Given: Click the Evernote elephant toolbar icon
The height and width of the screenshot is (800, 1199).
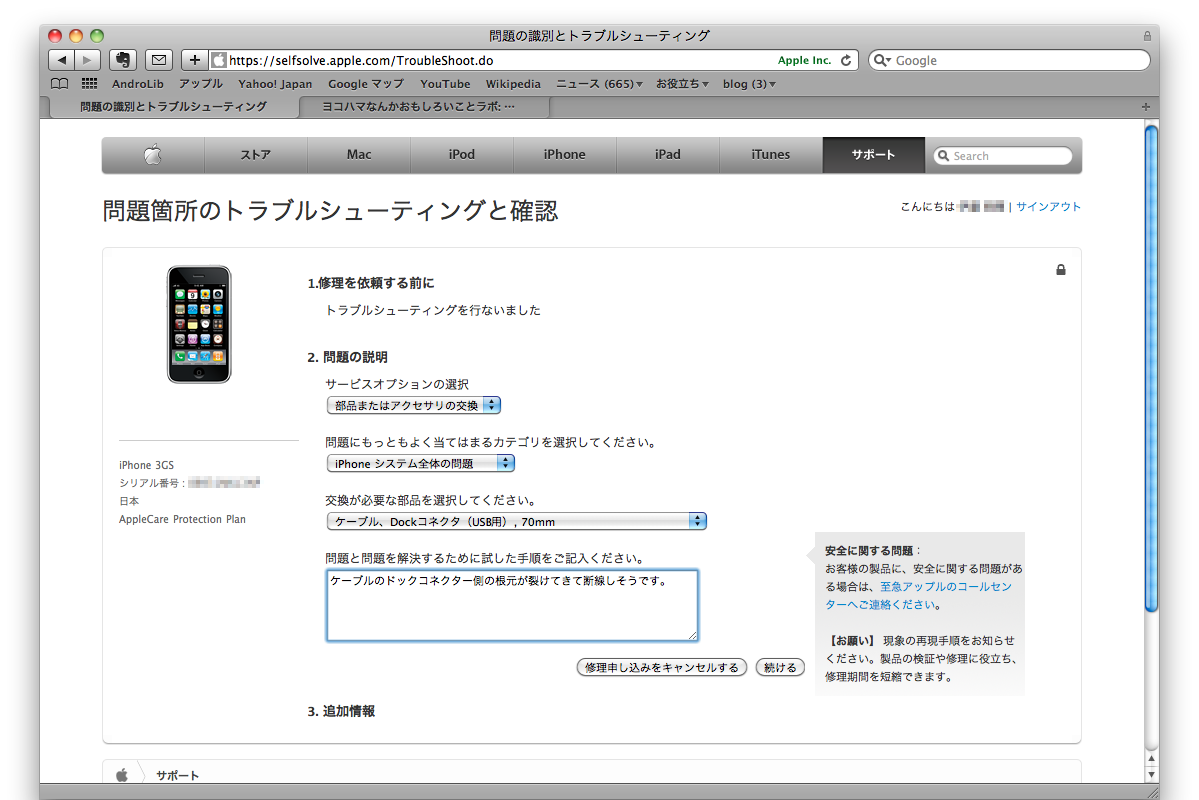Looking at the screenshot, I should (122, 60).
